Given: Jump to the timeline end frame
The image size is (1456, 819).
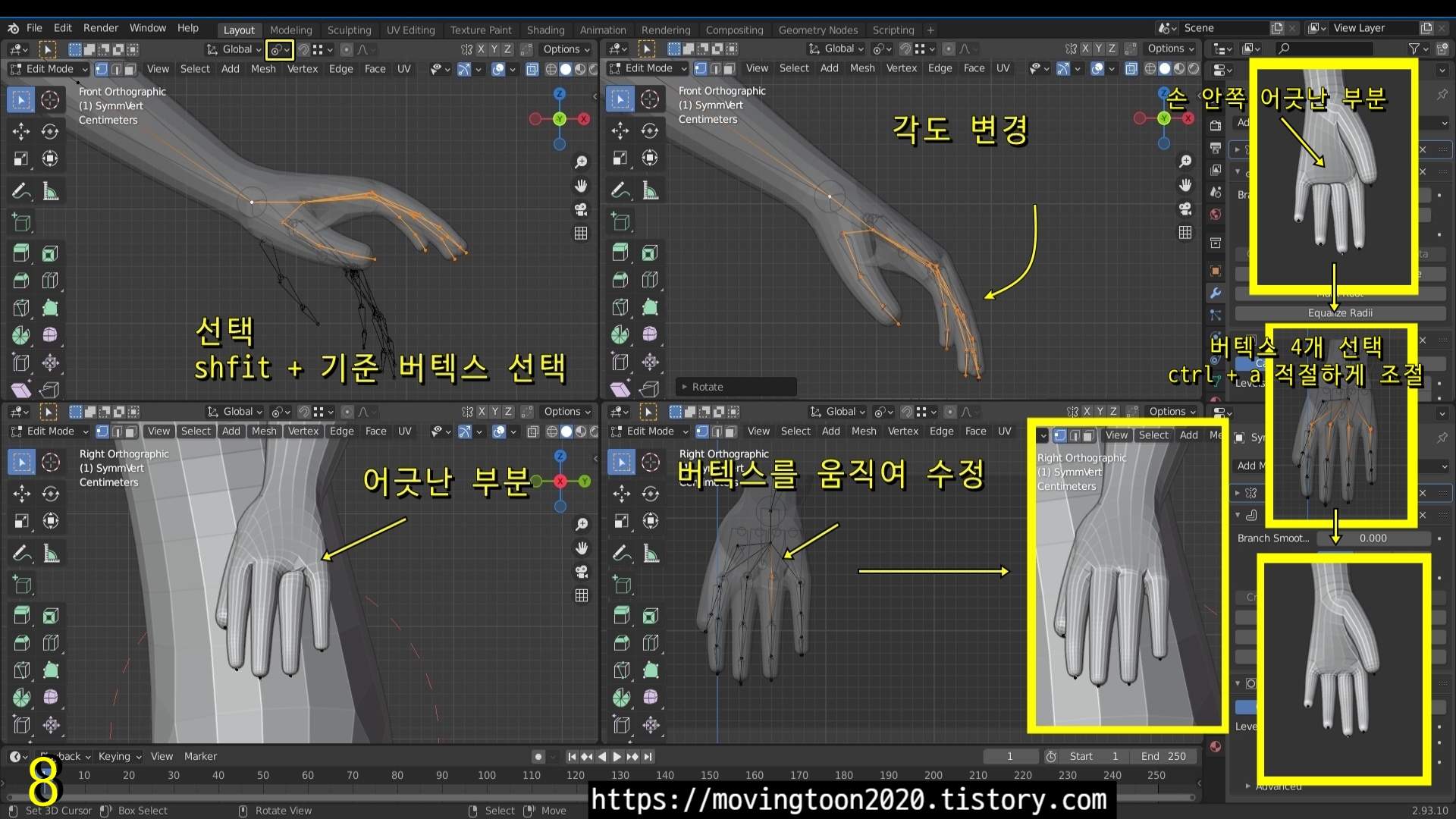Looking at the screenshot, I should point(648,757).
